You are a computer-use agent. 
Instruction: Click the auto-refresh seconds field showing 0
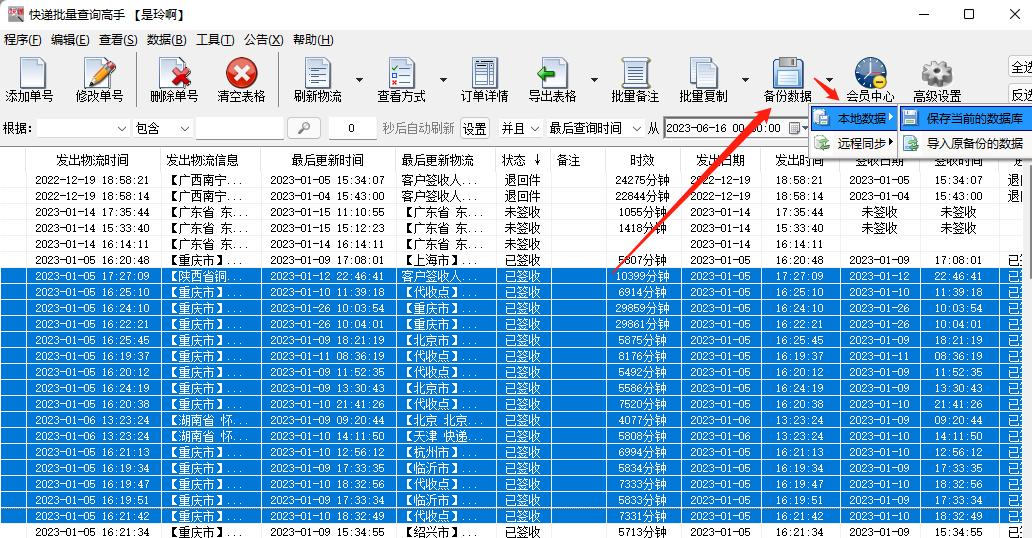(352, 128)
